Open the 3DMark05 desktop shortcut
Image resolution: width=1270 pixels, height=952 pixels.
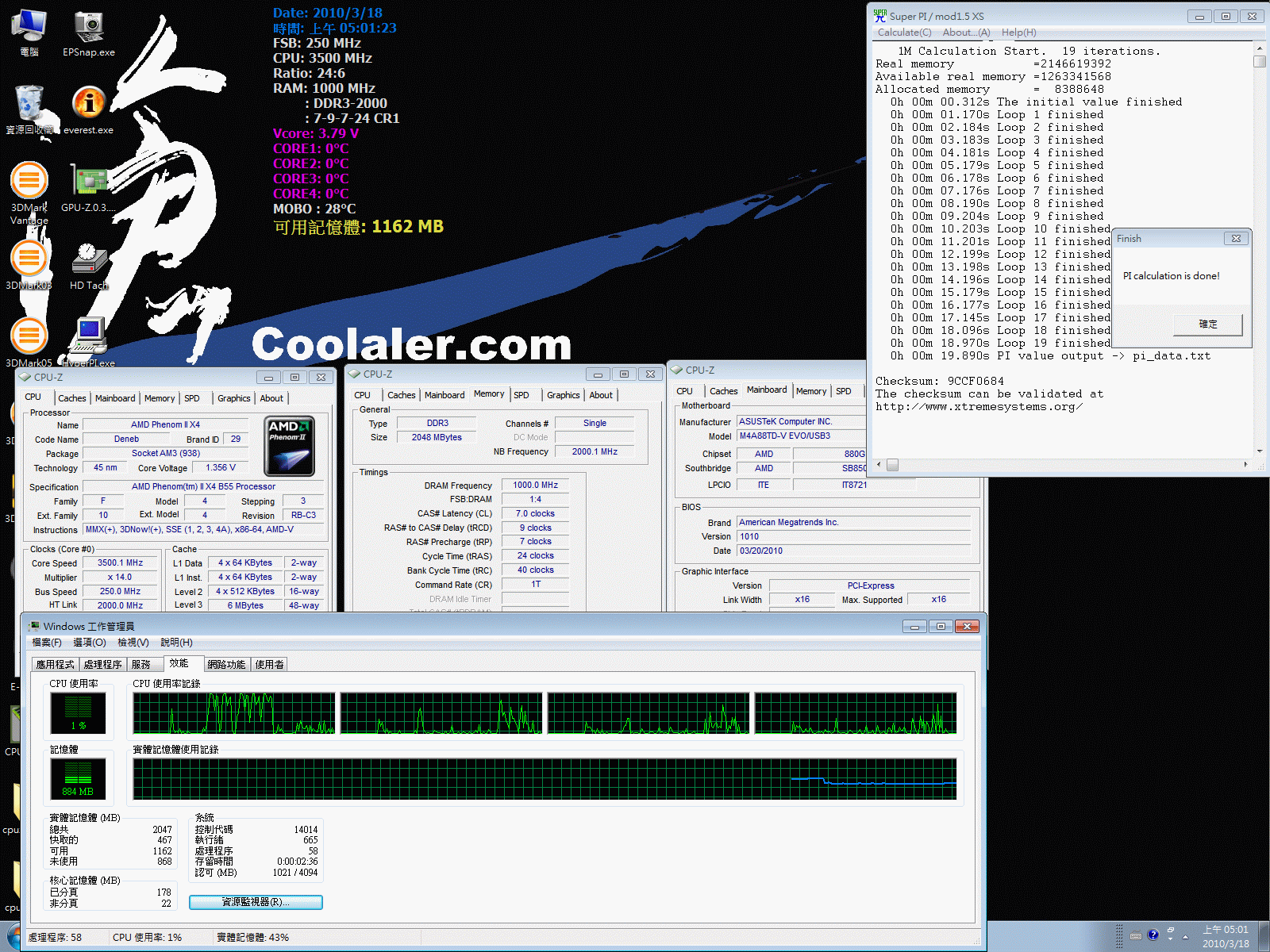pos(29,341)
